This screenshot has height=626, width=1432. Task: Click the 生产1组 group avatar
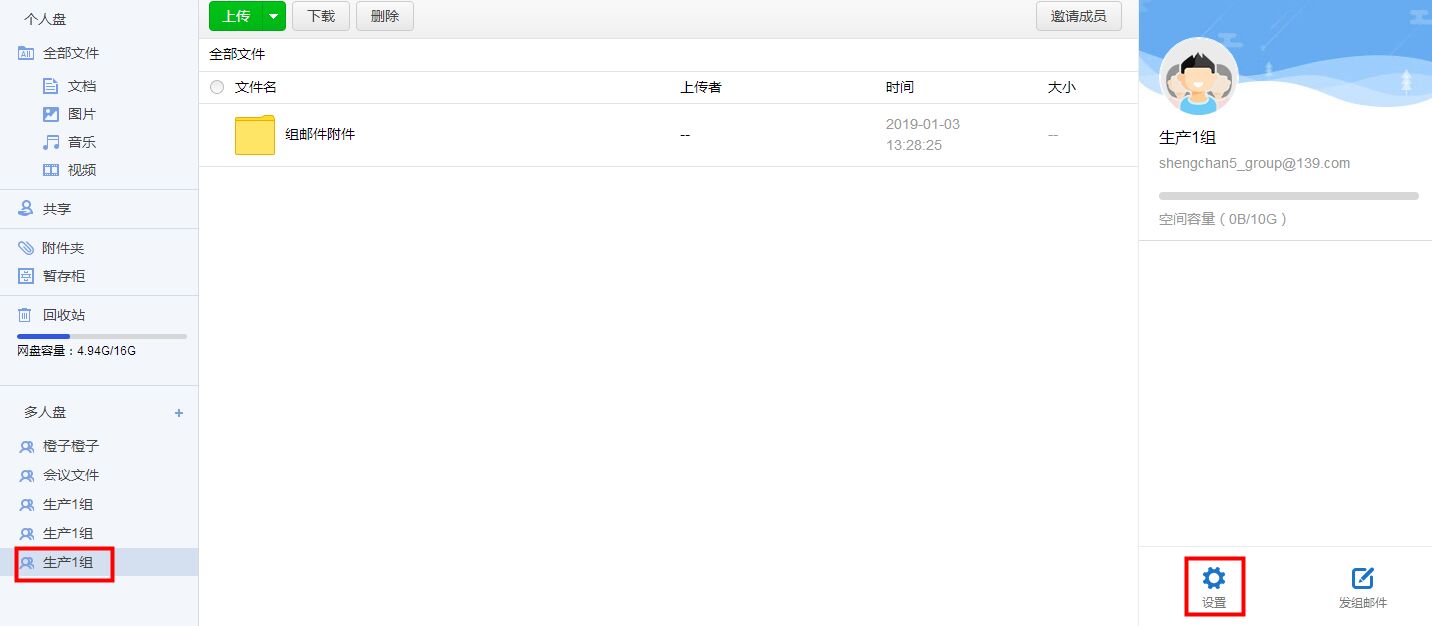(1198, 77)
